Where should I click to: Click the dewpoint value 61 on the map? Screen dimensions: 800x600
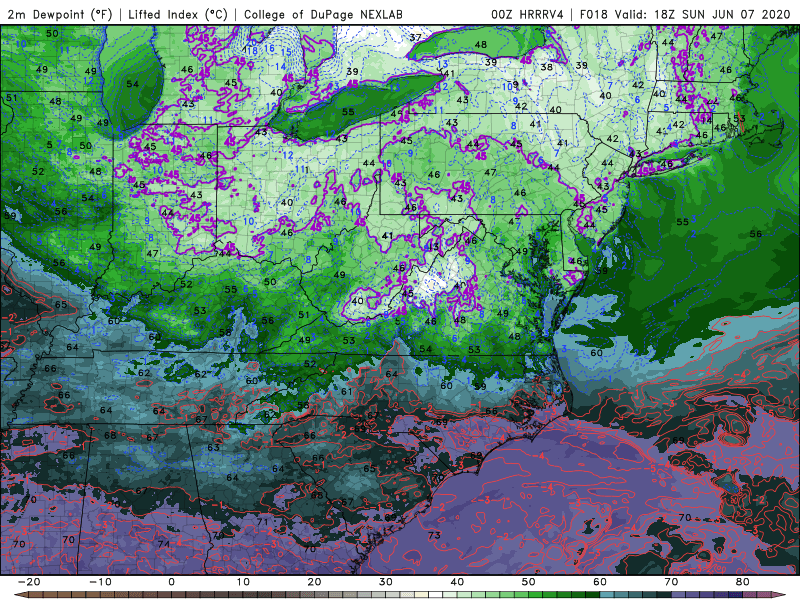[347, 392]
